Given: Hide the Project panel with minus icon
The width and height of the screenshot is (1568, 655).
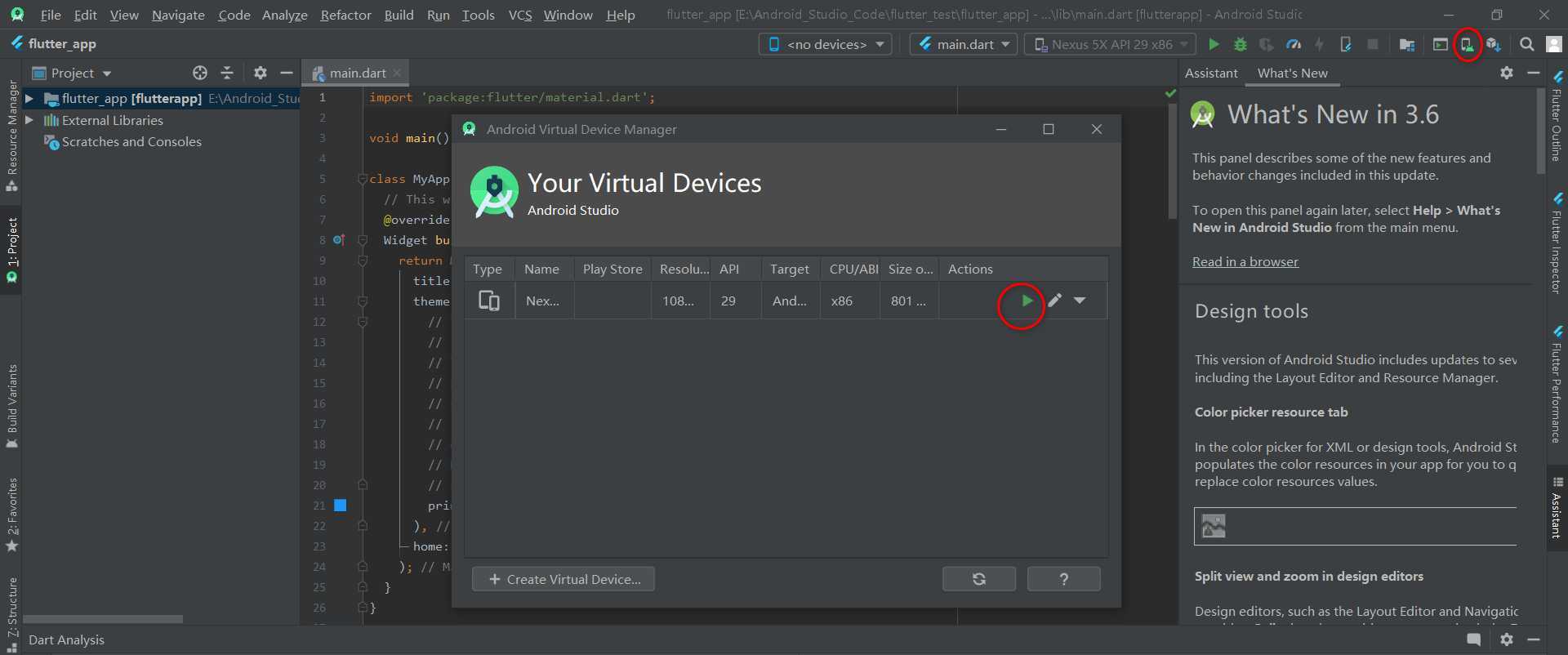Looking at the screenshot, I should (x=287, y=73).
